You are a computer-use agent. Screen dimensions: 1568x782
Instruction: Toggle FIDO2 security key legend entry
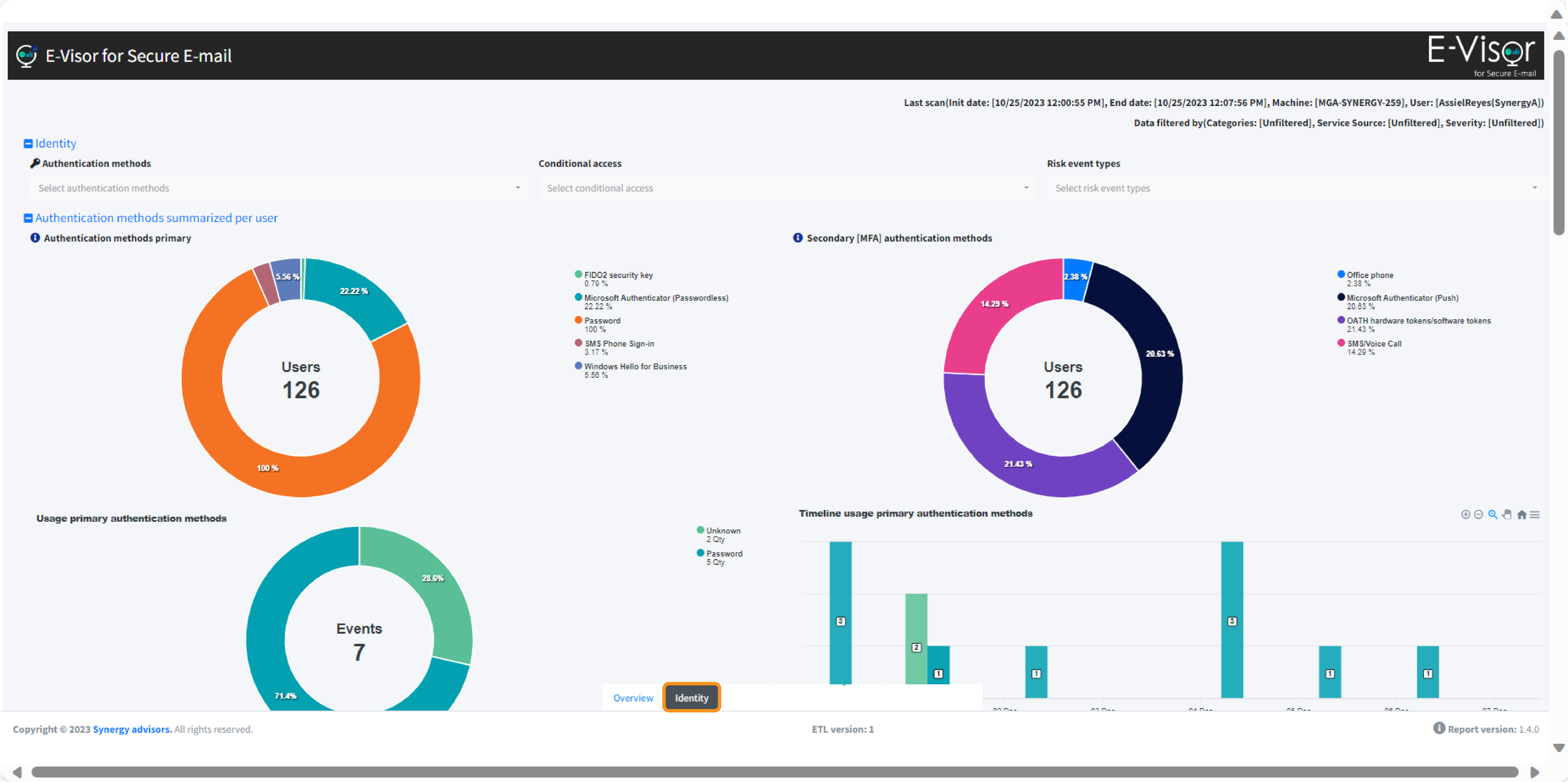(614, 279)
